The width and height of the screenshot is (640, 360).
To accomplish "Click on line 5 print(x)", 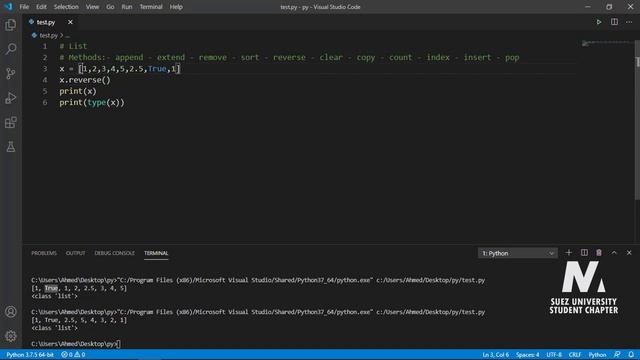I will (78, 91).
